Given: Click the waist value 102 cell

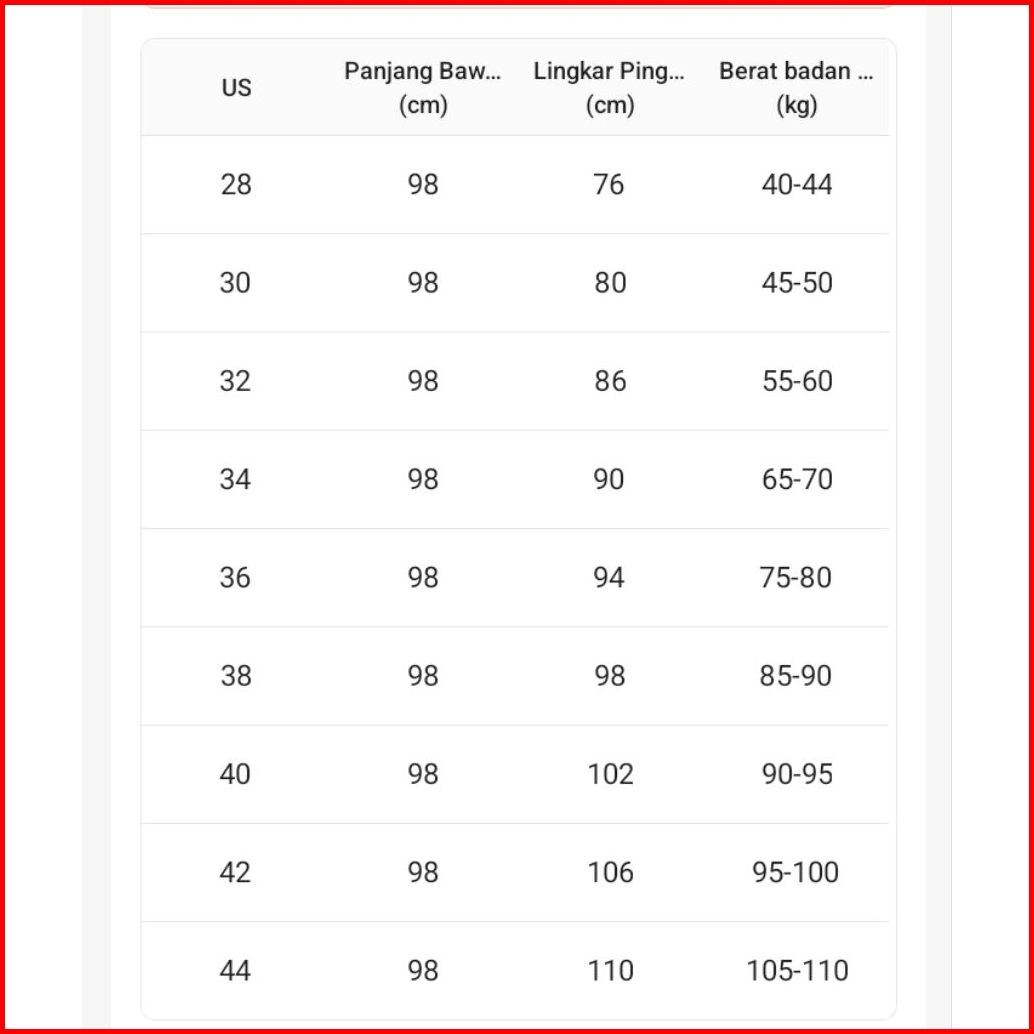Looking at the screenshot, I should [x=610, y=774].
